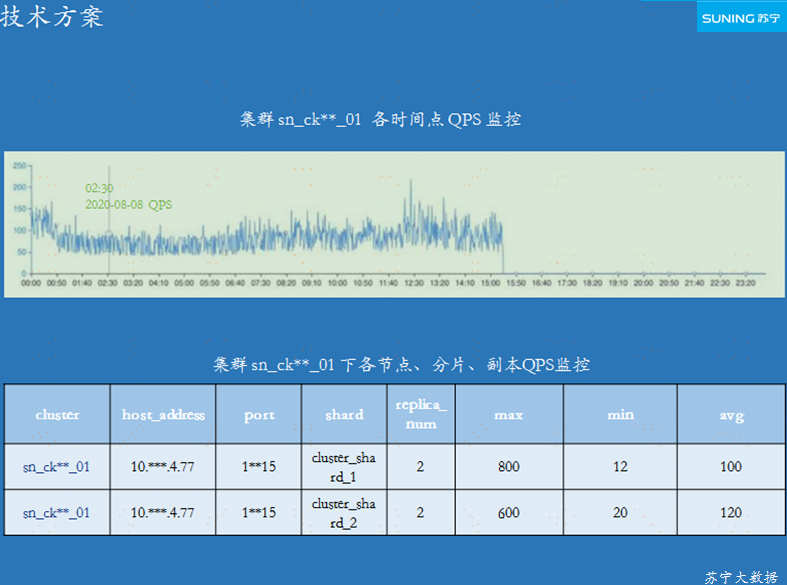Click sn_ck**_01 in the cluster_shard_2 row

(56, 513)
